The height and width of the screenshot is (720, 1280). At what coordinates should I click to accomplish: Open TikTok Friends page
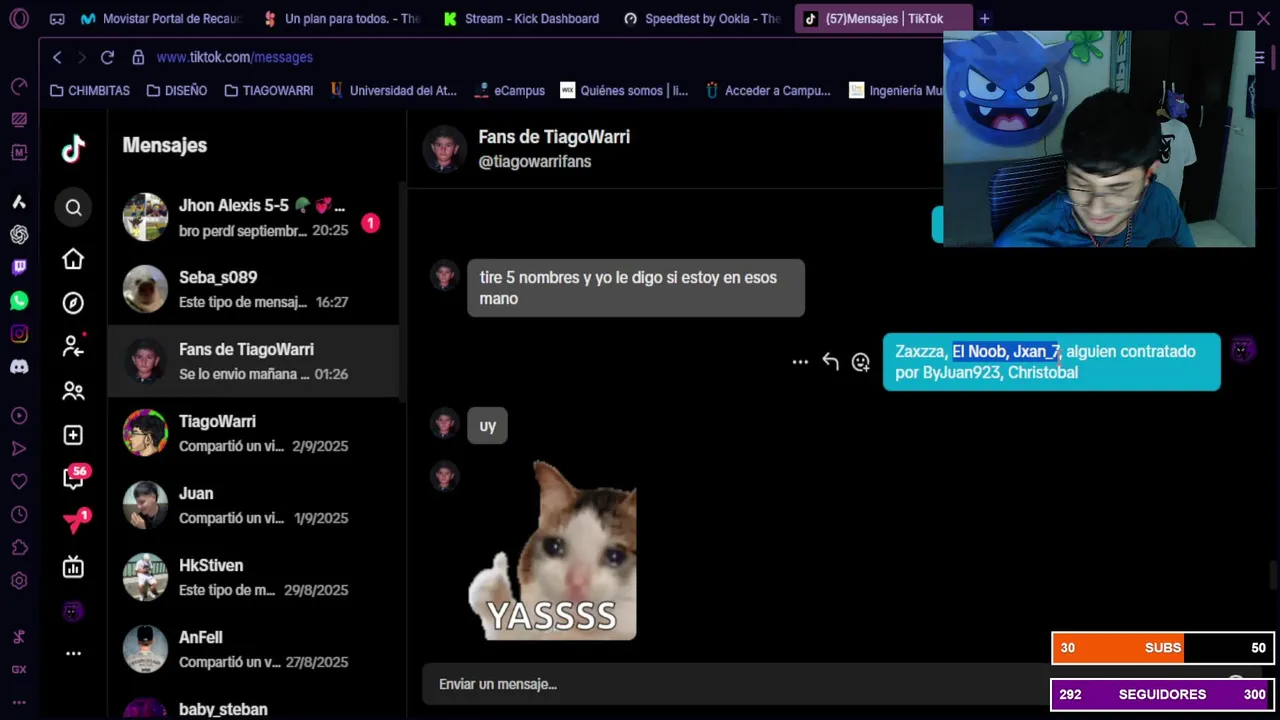tap(73, 390)
